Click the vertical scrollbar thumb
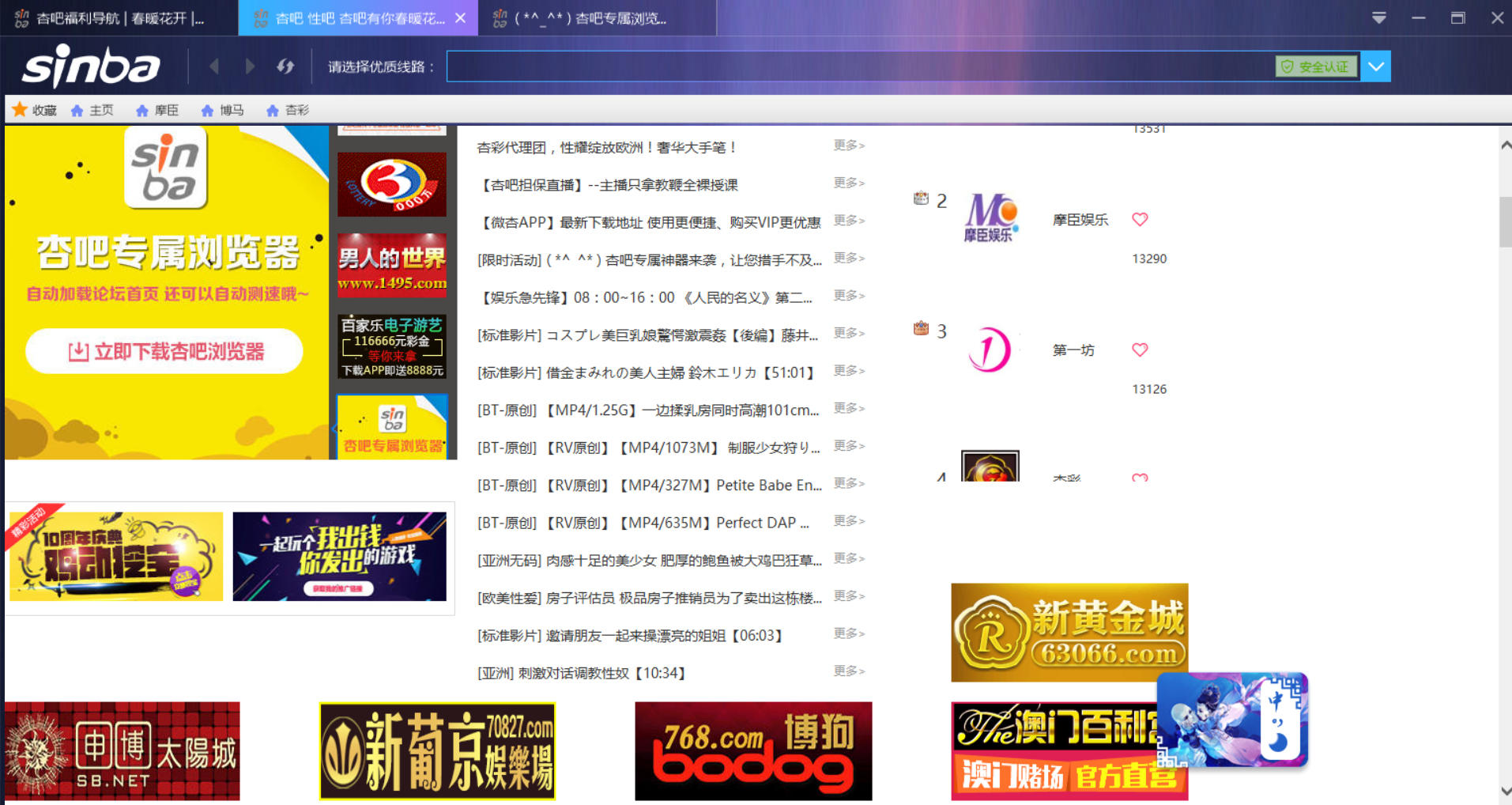The image size is (1512, 805). point(1505,222)
